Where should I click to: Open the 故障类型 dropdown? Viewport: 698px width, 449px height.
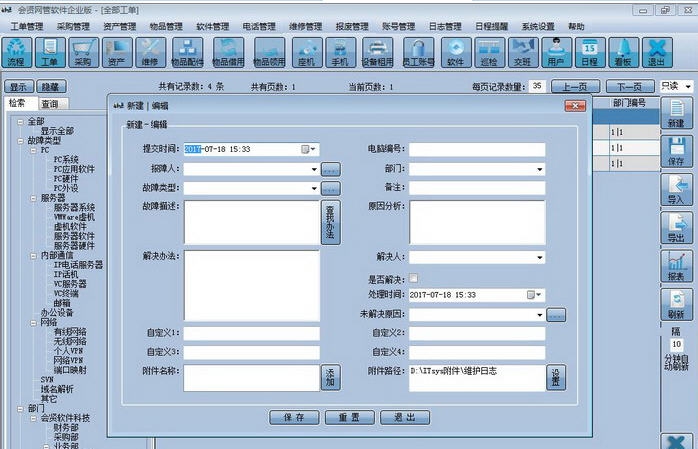tap(314, 188)
